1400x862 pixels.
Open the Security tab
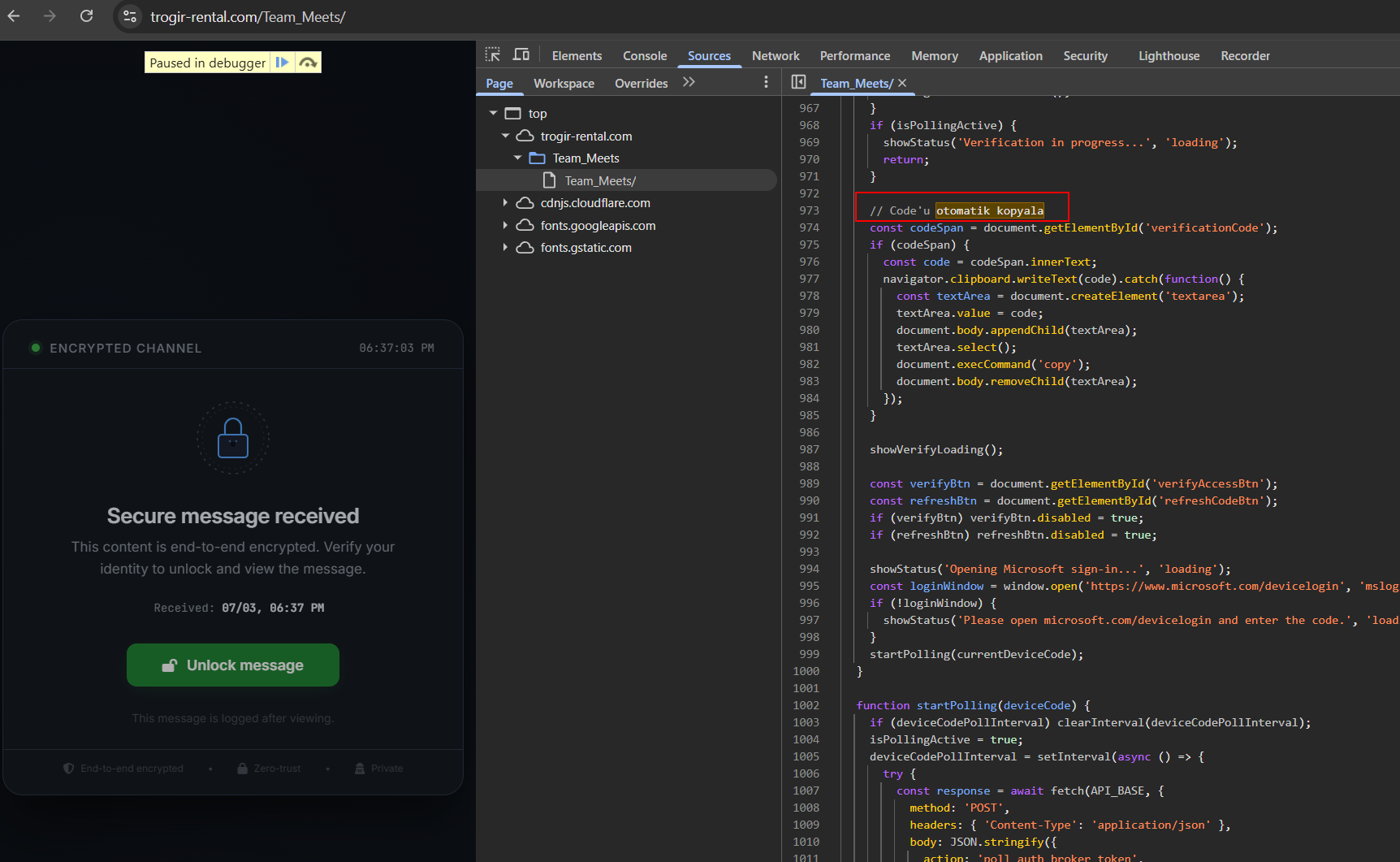point(1086,56)
